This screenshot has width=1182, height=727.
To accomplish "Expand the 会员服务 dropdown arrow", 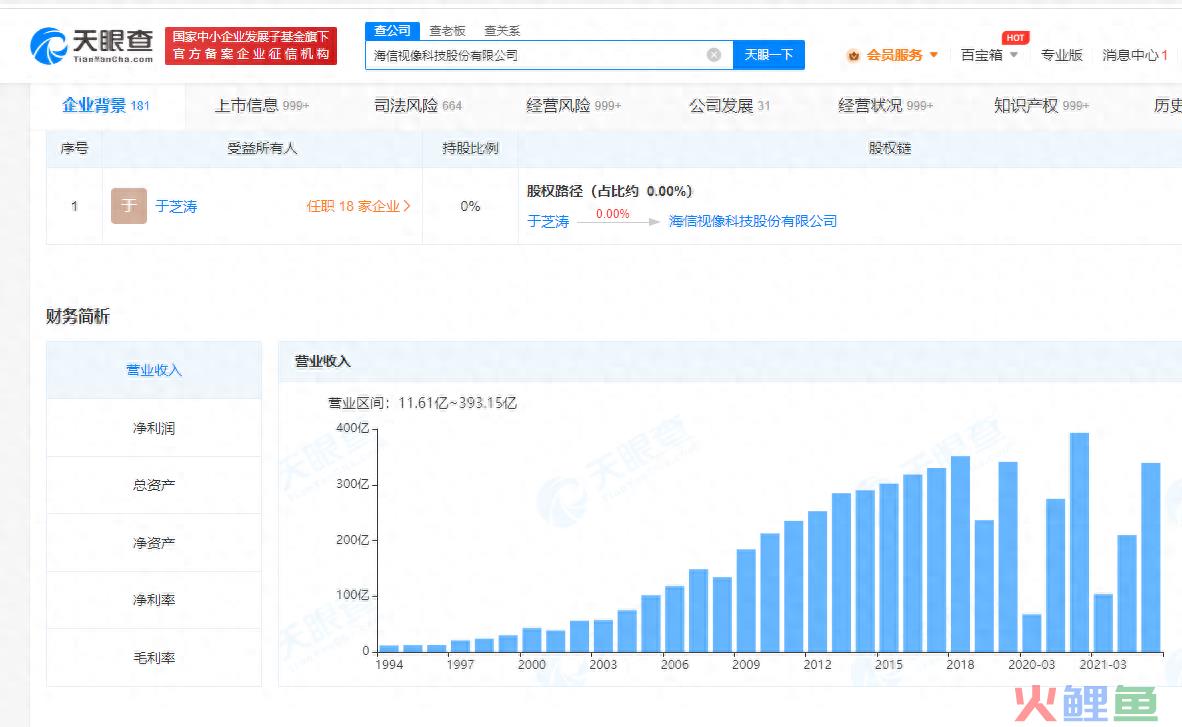I will point(934,55).
